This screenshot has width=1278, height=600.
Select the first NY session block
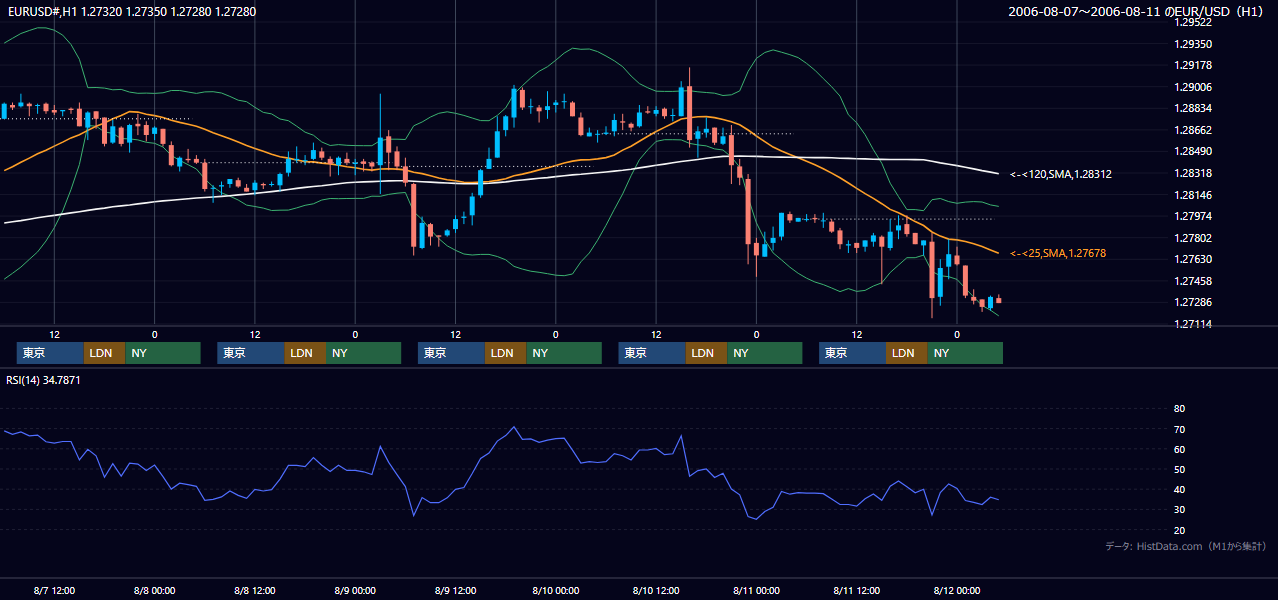pyautogui.click(x=163, y=353)
